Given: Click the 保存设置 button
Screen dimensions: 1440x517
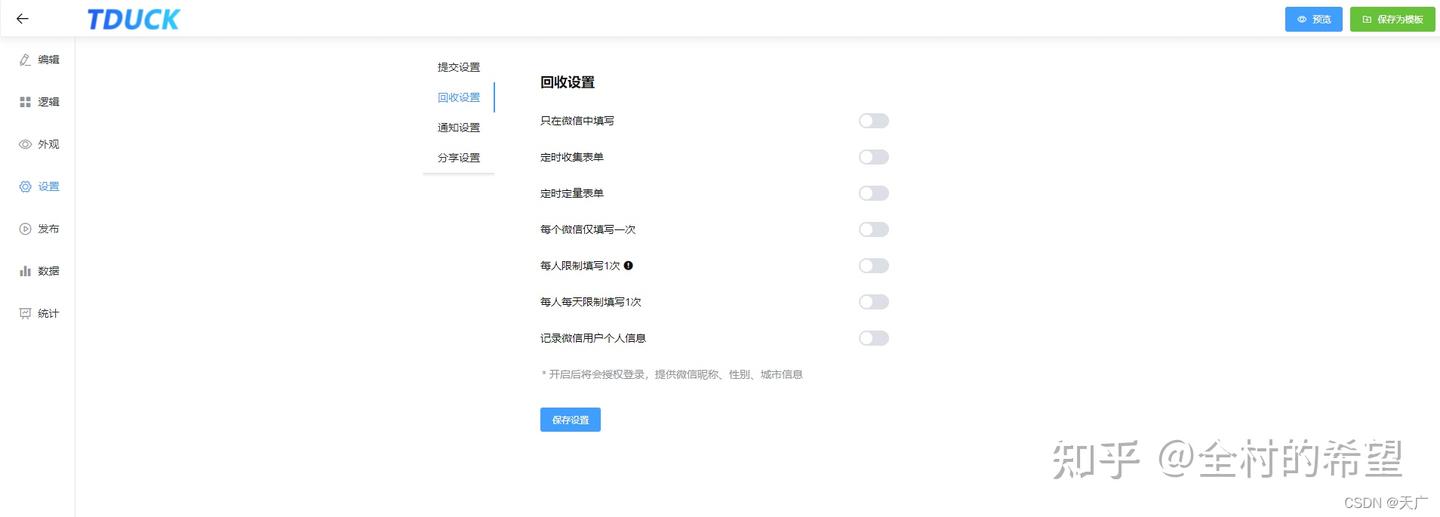Looking at the screenshot, I should pos(570,420).
